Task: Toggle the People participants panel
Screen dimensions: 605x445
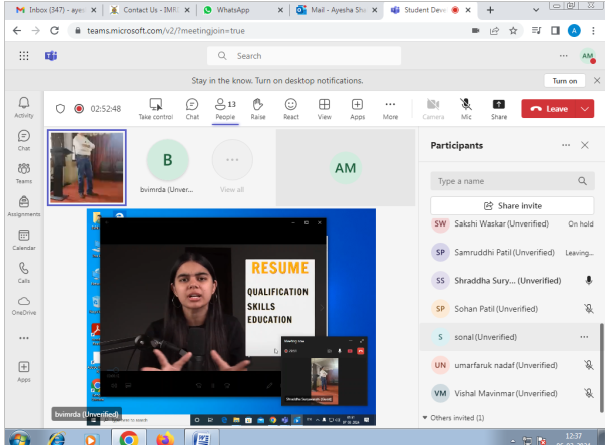Action: pos(224,108)
